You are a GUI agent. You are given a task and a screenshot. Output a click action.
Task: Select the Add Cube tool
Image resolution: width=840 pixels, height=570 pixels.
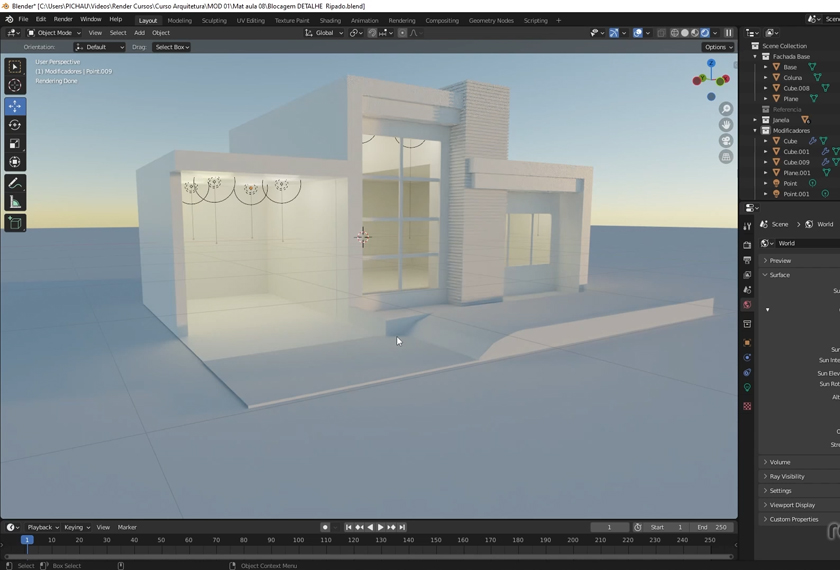pos(15,223)
